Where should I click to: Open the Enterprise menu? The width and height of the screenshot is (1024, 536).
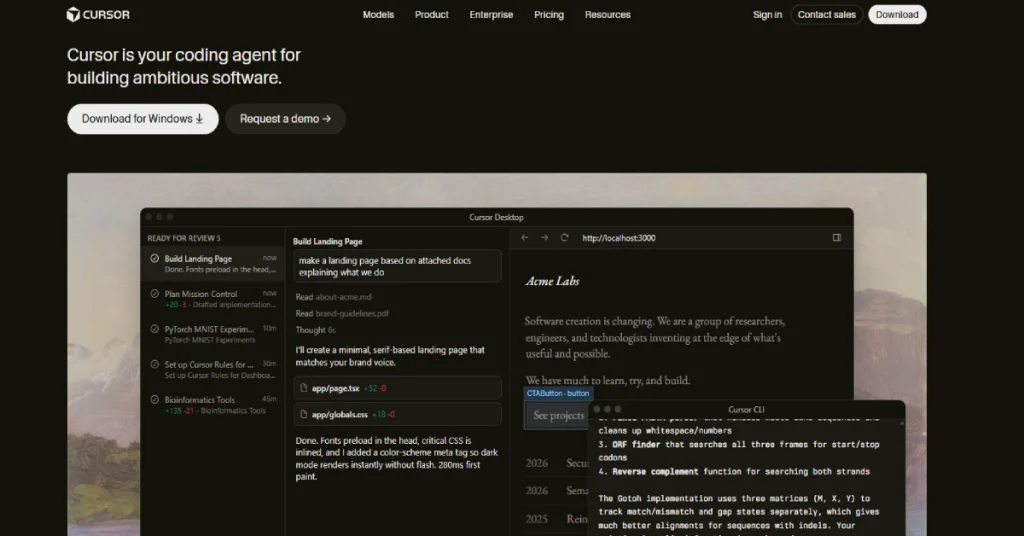[x=491, y=14]
